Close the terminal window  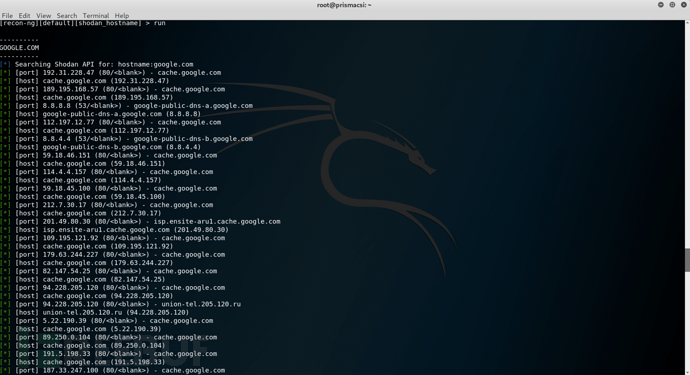pyautogui.click(x=683, y=5)
